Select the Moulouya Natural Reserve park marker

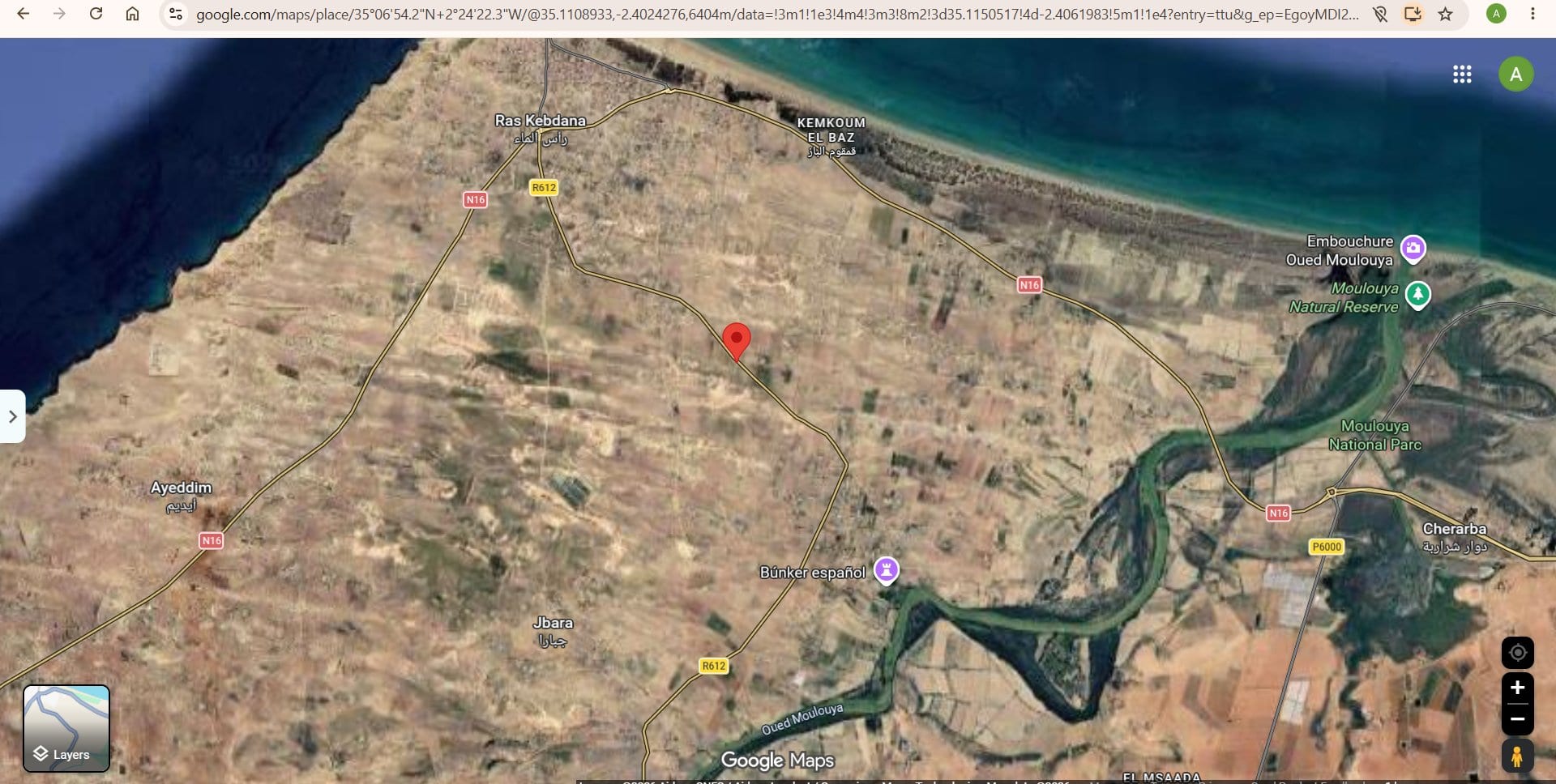click(1417, 295)
